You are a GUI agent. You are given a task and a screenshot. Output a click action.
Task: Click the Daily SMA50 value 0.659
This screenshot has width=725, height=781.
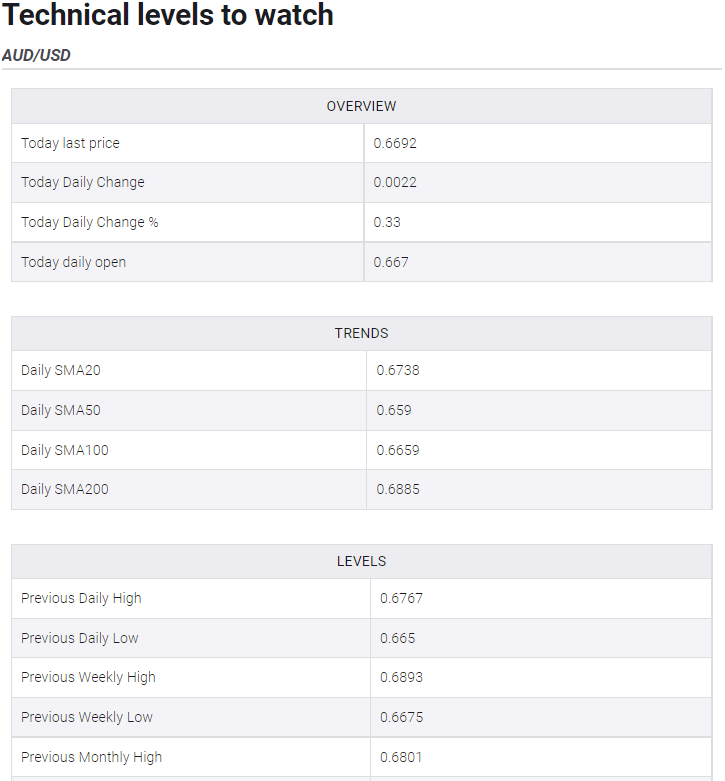tap(394, 410)
